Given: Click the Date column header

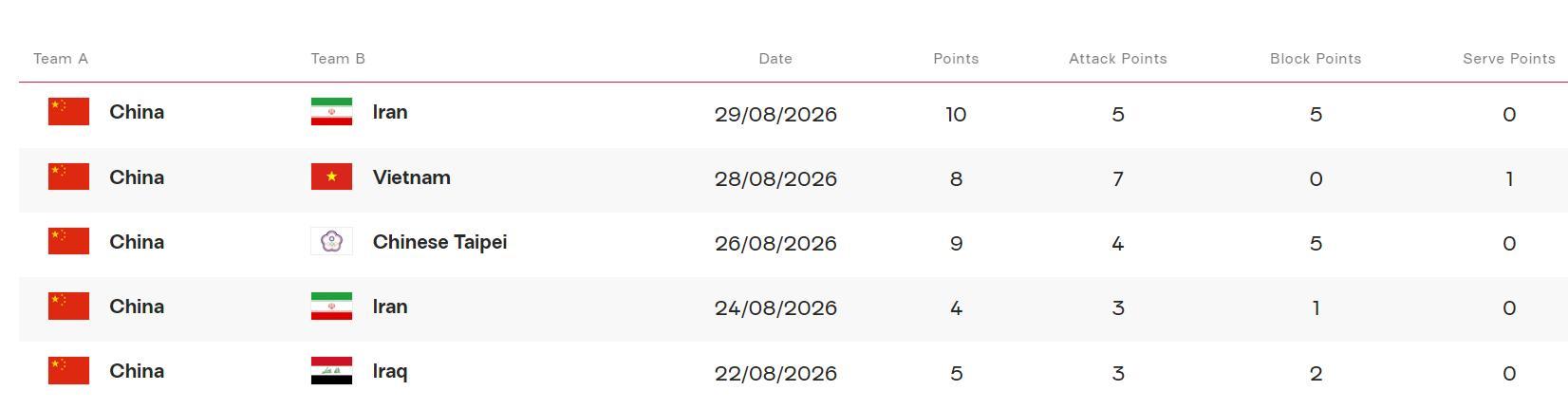Looking at the screenshot, I should [775, 59].
